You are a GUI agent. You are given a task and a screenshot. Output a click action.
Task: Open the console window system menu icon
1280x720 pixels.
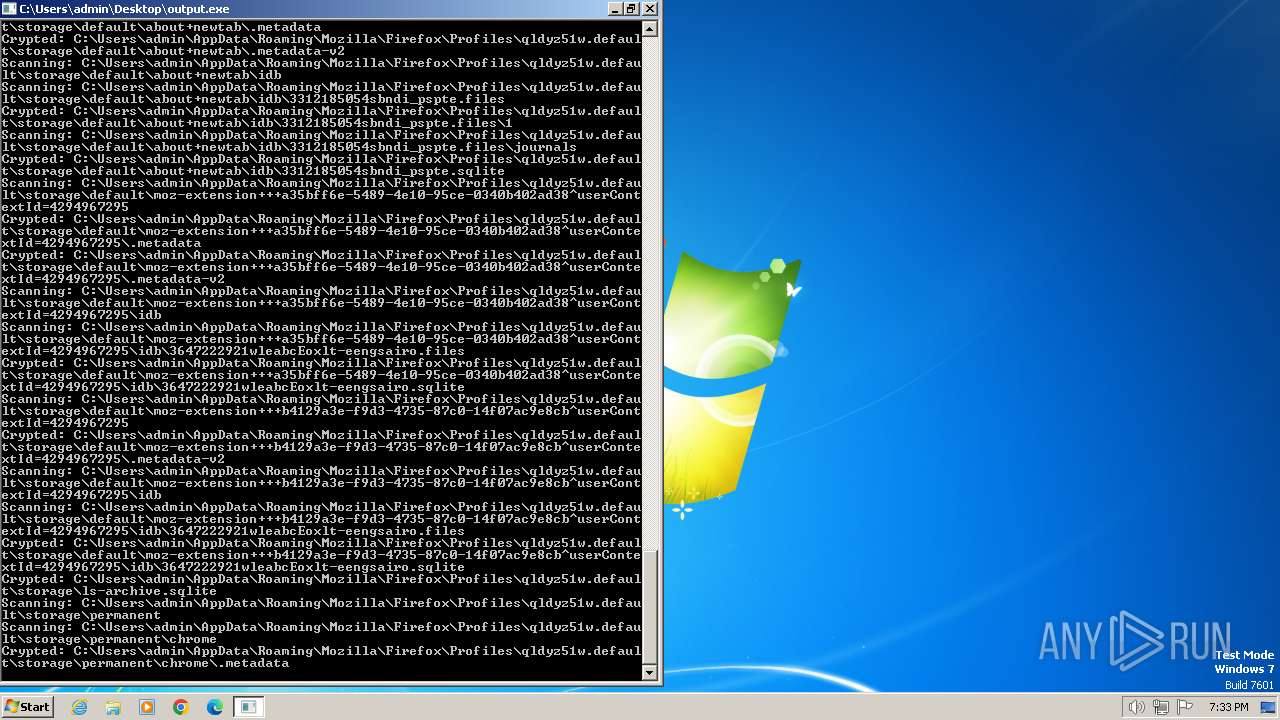pyautogui.click(x=9, y=9)
